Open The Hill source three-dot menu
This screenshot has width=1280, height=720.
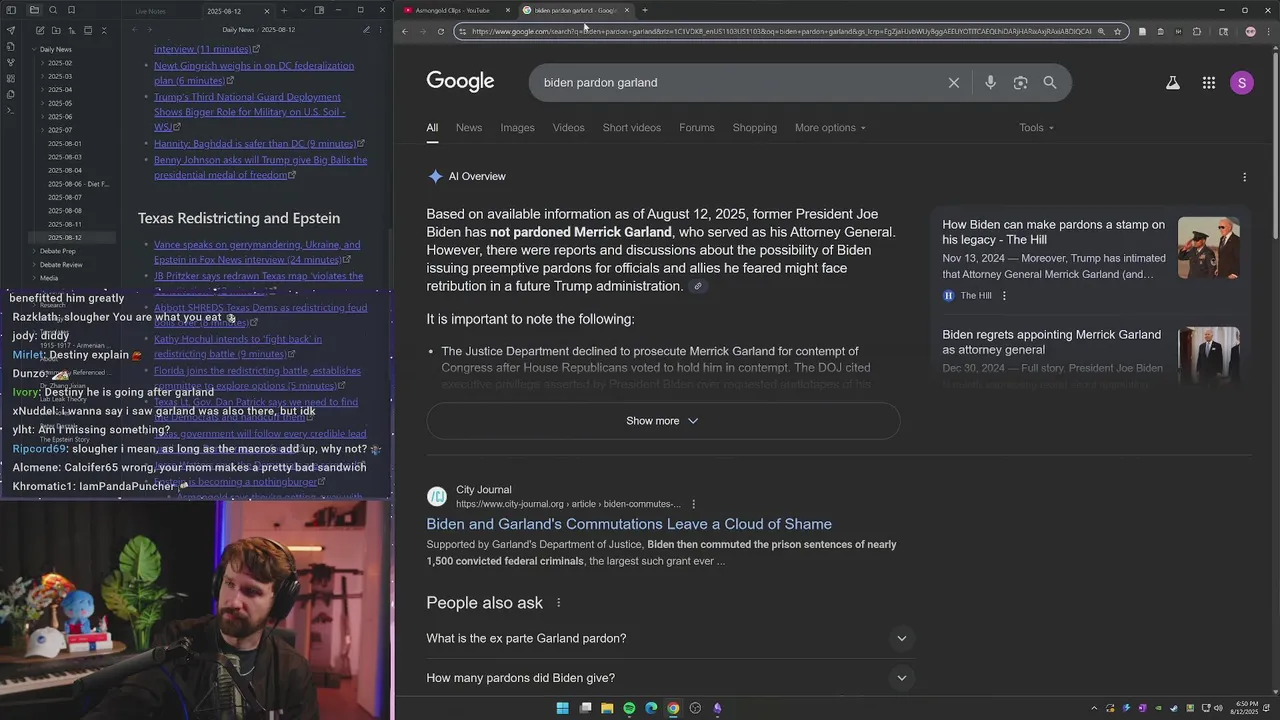[1004, 296]
